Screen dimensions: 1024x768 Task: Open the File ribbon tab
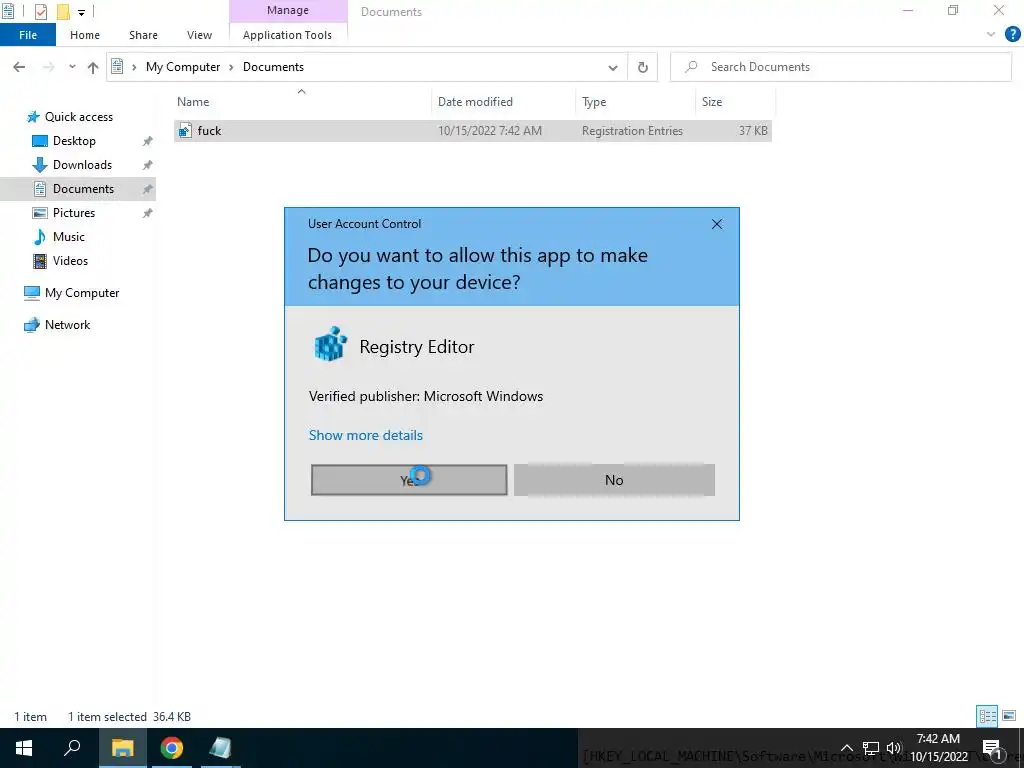[x=28, y=35]
